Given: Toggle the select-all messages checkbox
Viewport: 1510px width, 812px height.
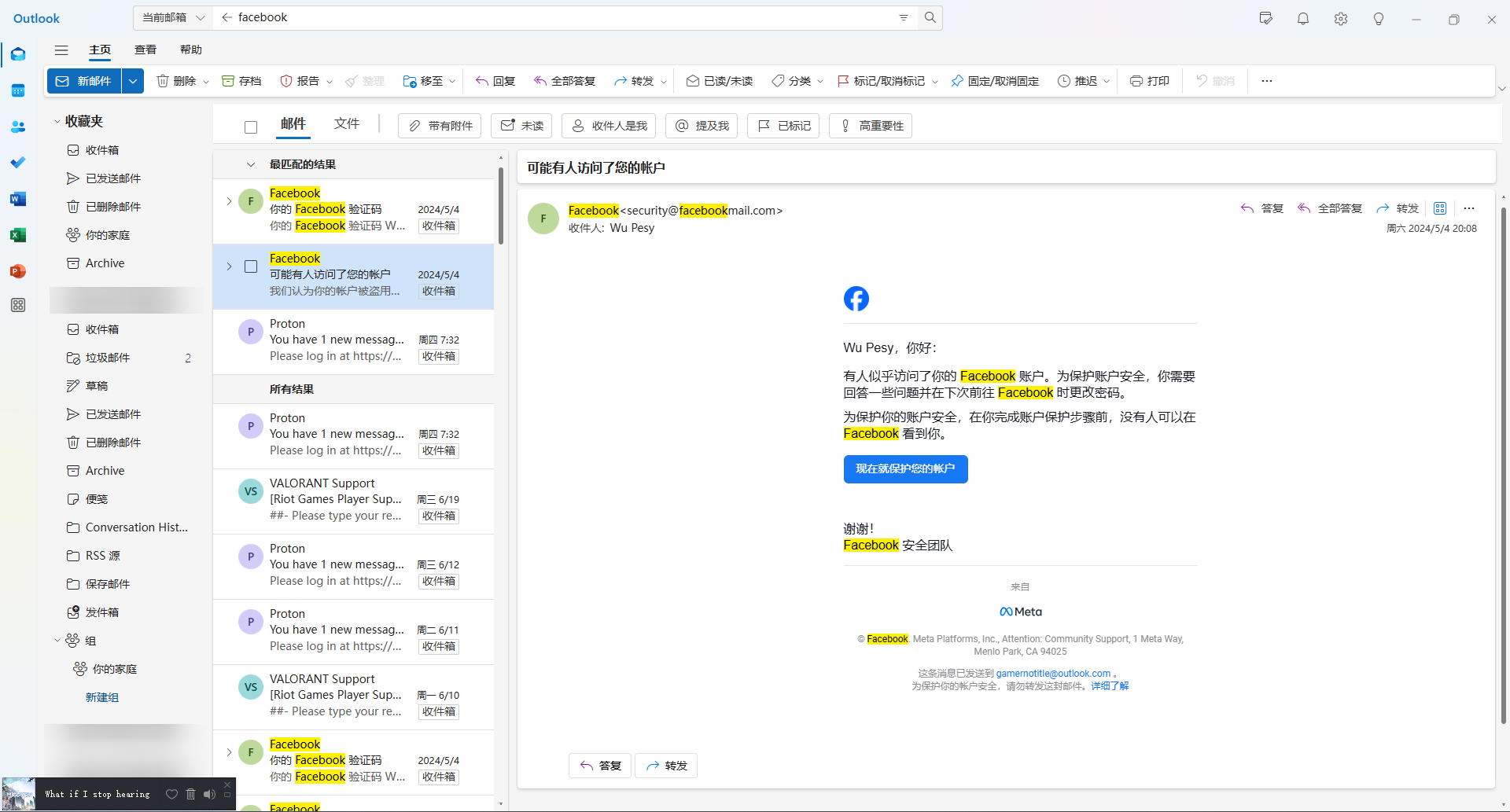Looking at the screenshot, I should (x=251, y=127).
